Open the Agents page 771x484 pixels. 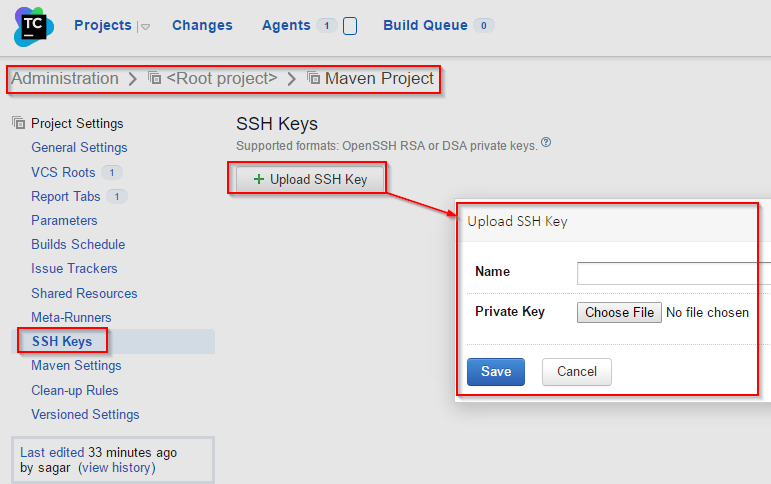tap(286, 25)
